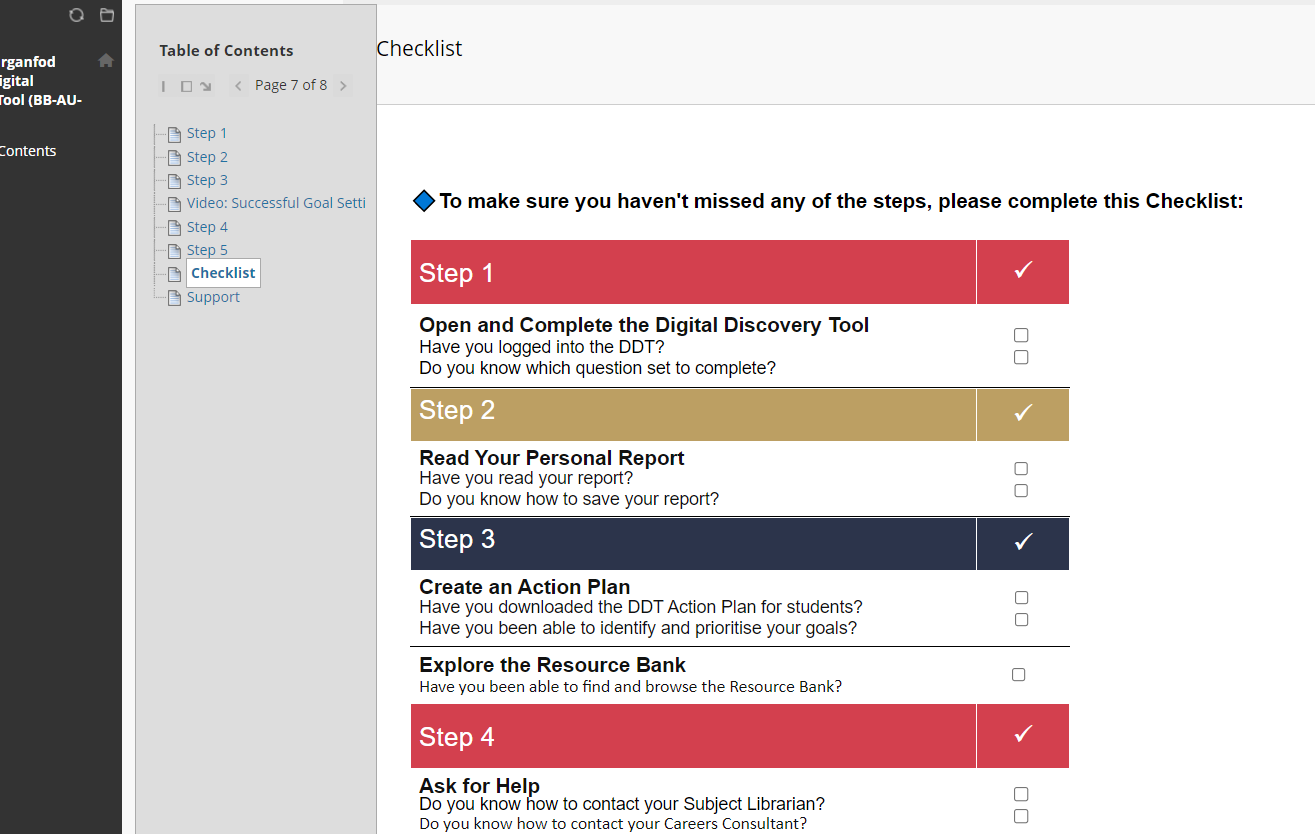The image size is (1315, 834).
Task: Open the Support page link
Action: pyautogui.click(x=213, y=297)
